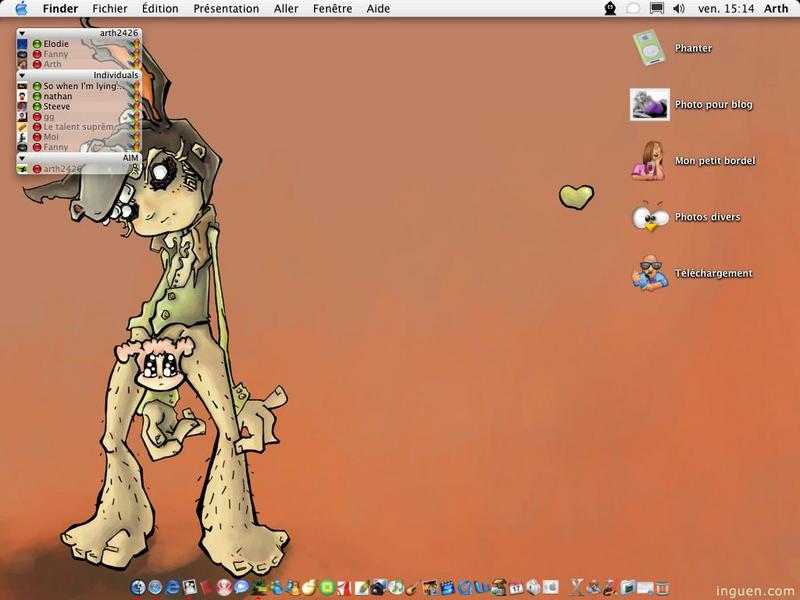Open the Téléchargement folder
800x600 pixels.
point(649,273)
